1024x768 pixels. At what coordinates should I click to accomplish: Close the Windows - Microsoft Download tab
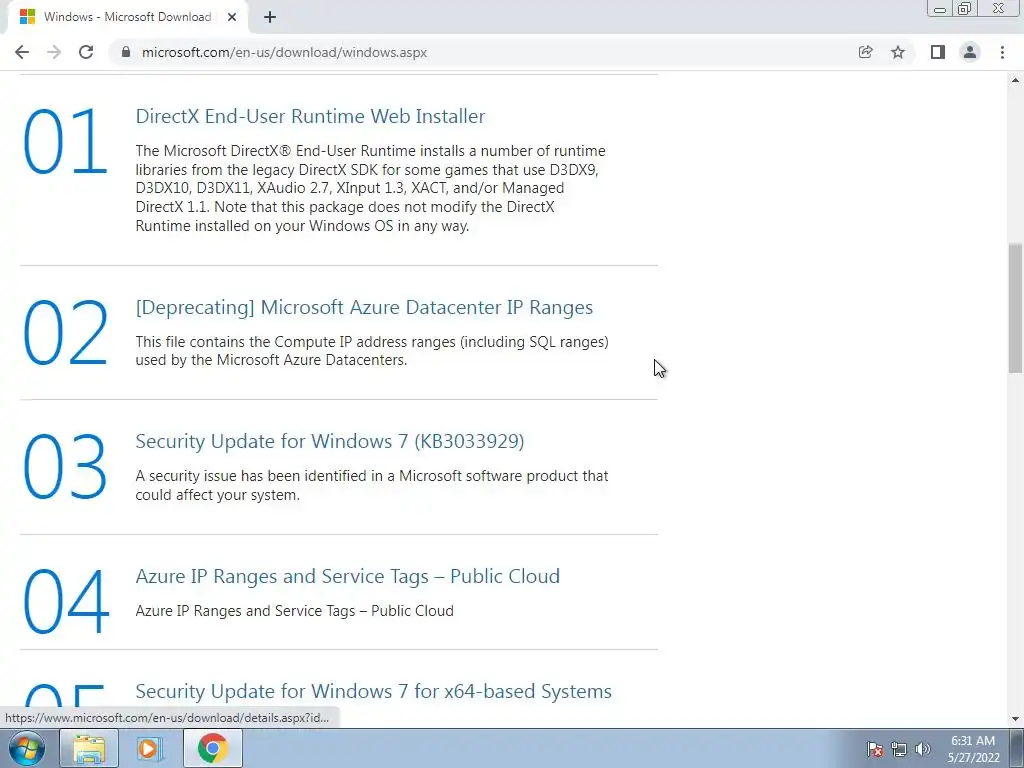click(x=232, y=17)
